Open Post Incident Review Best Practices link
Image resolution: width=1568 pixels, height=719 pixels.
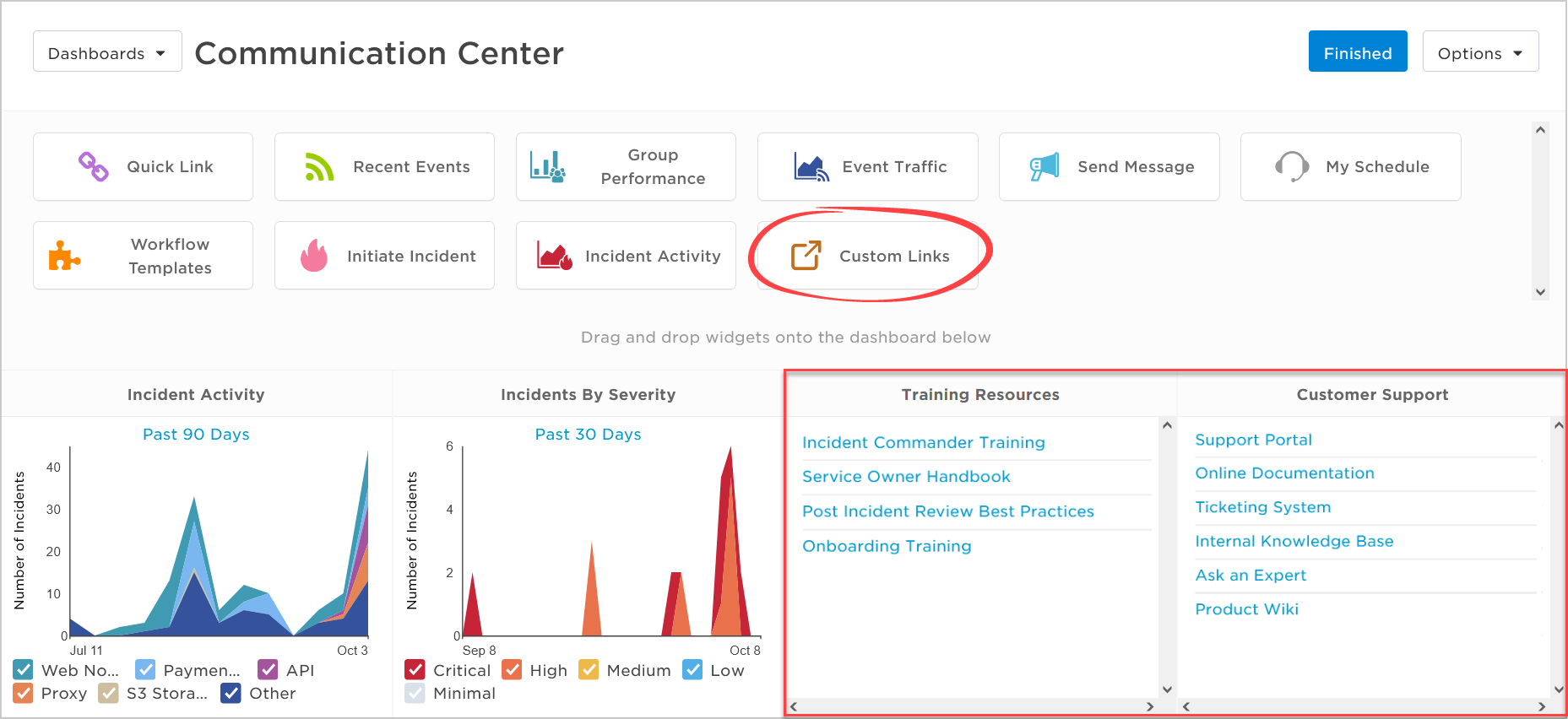tap(947, 511)
